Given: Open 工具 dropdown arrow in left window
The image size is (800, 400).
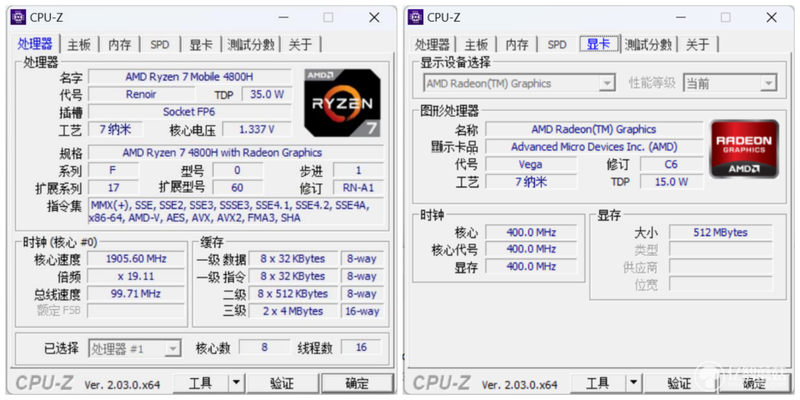Looking at the screenshot, I should pyautogui.click(x=236, y=383).
